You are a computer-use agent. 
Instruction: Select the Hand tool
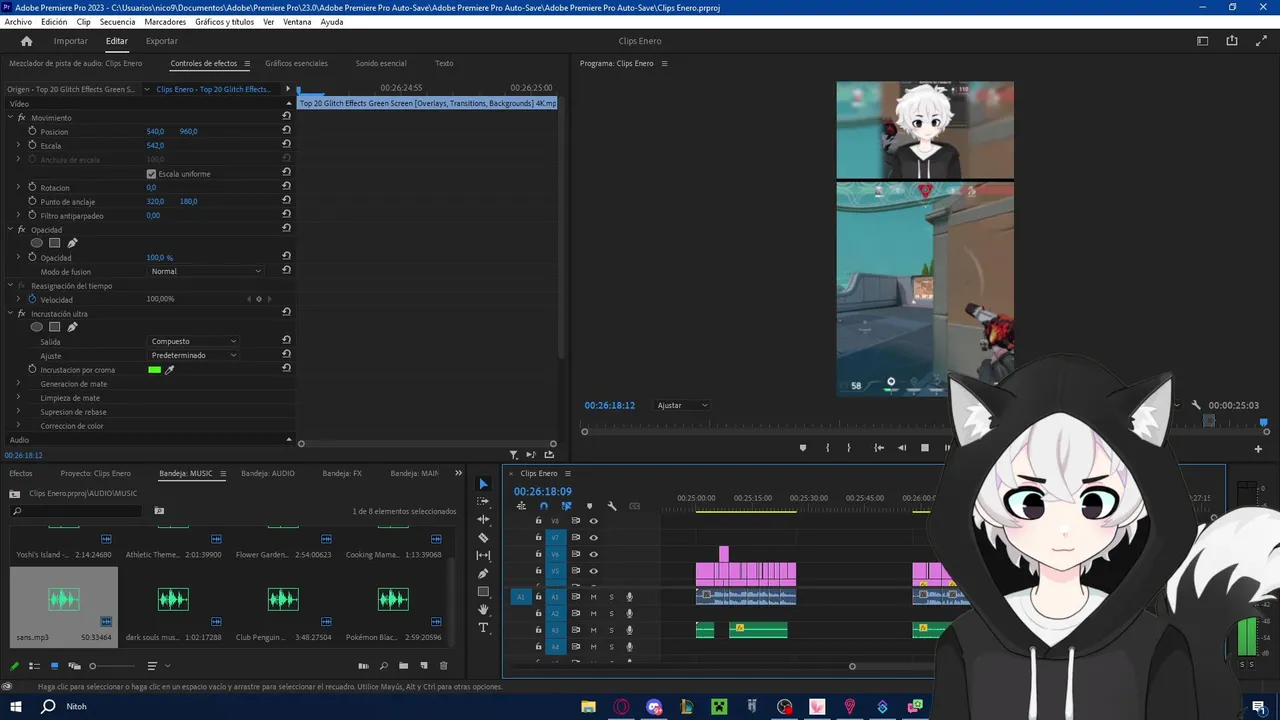[483, 609]
